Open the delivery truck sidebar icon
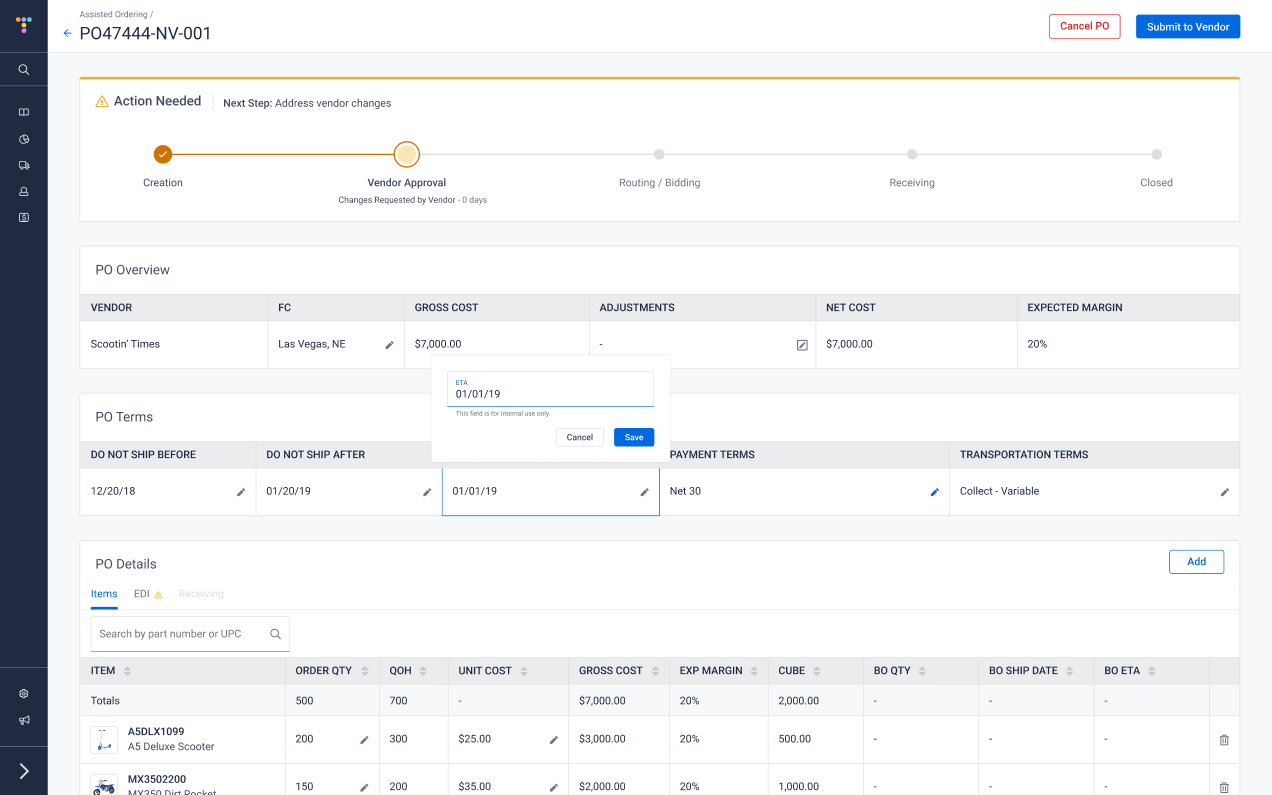This screenshot has width=1272, height=795. click(24, 165)
